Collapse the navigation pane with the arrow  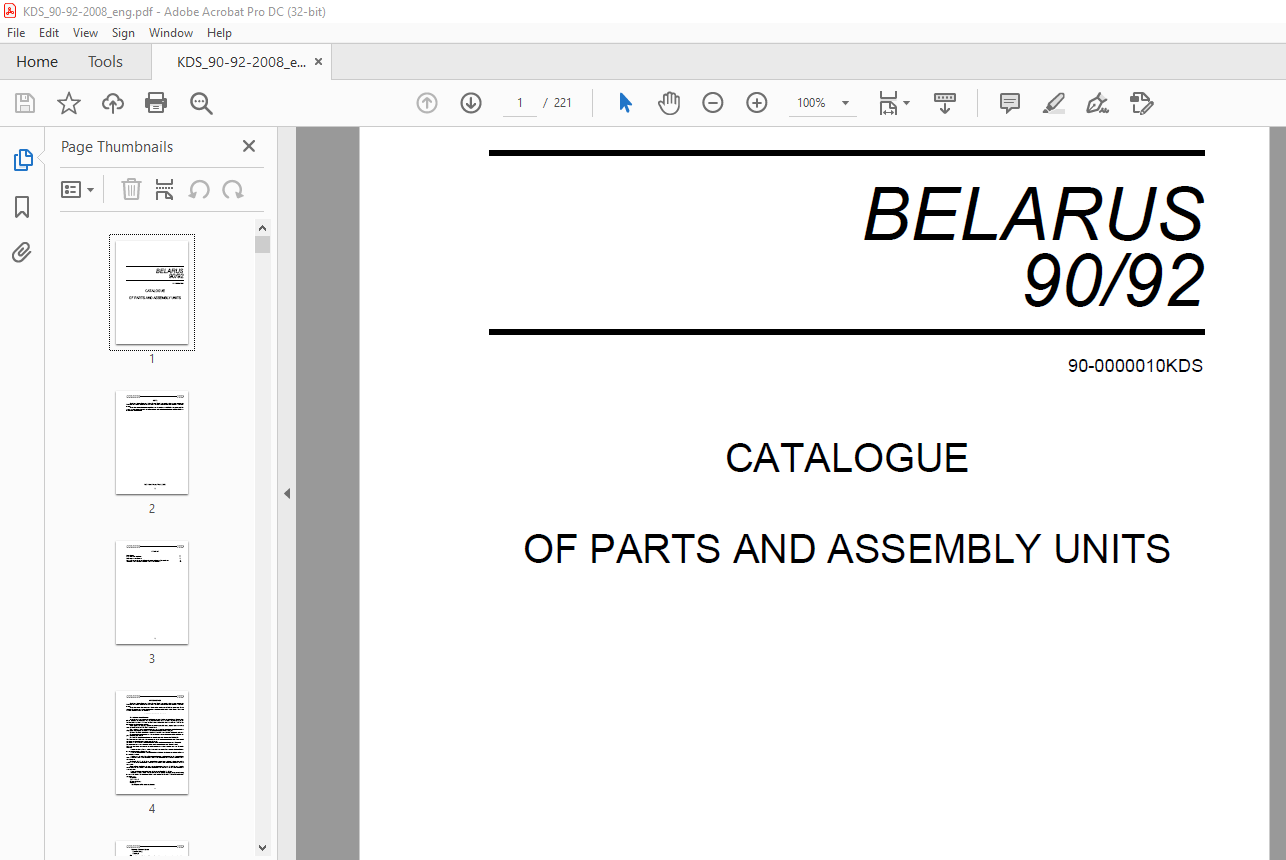click(287, 493)
